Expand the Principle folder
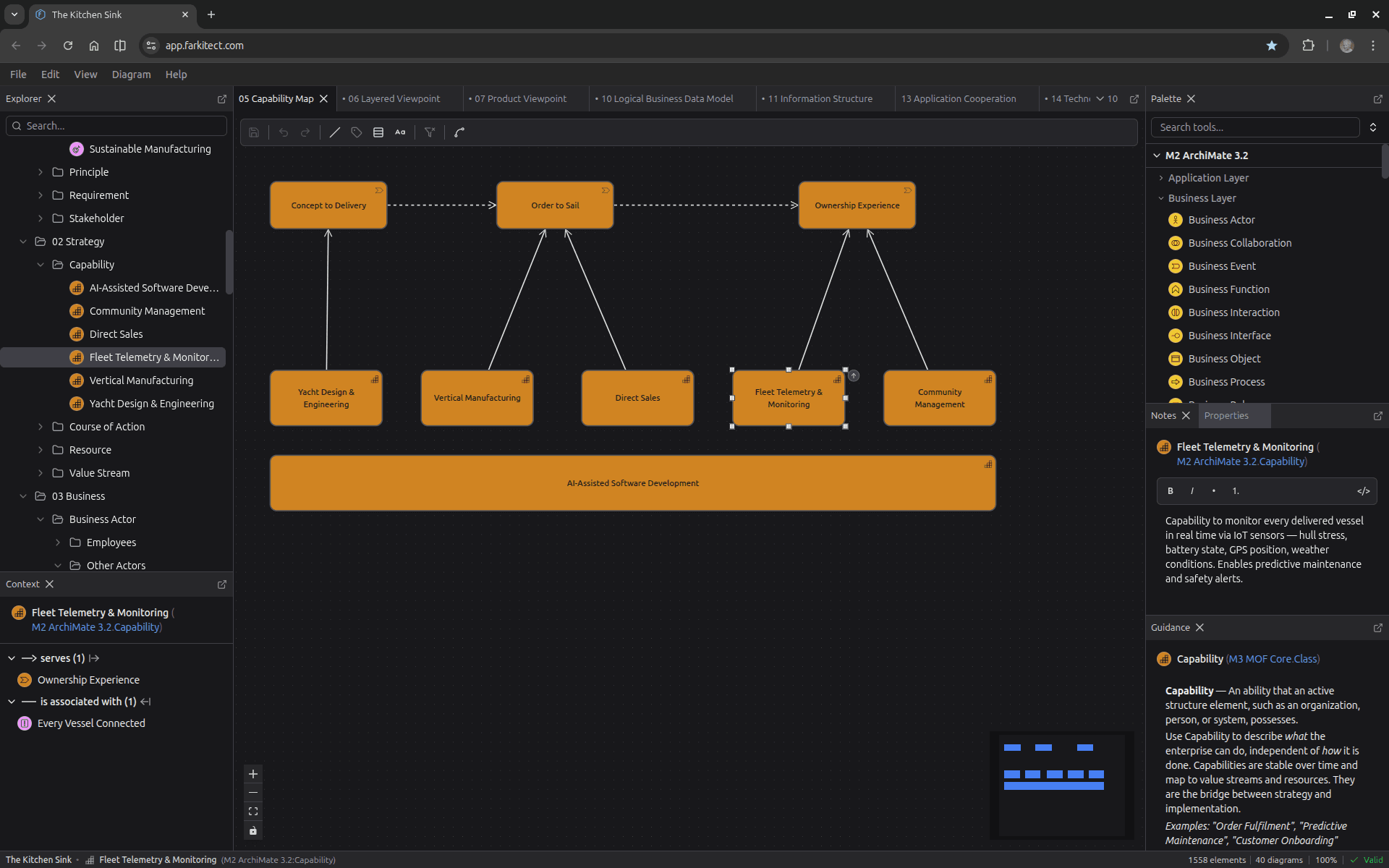This screenshot has width=1389, height=868. coord(41,172)
